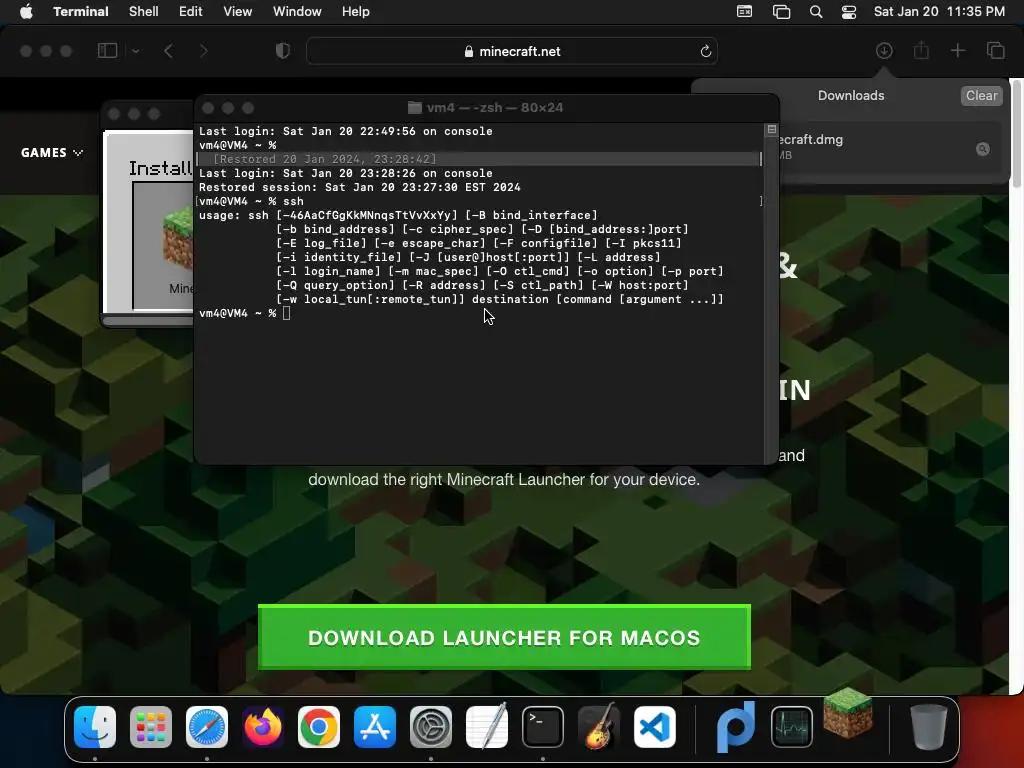Open Control Center in menu bar
1024x768 pixels.
tap(848, 12)
